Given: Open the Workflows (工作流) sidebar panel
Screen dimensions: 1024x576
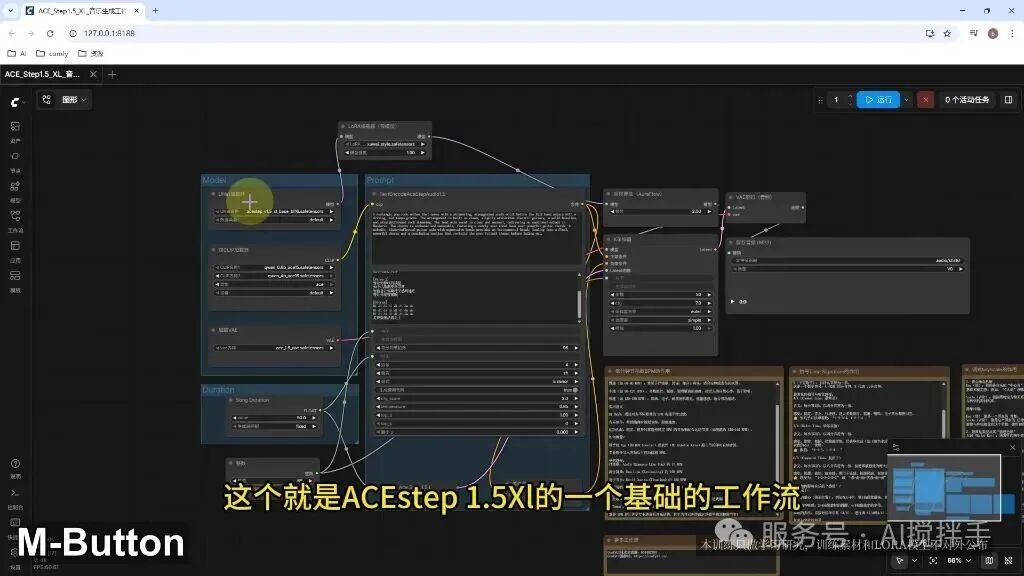Looking at the screenshot, I should pyautogui.click(x=15, y=221).
